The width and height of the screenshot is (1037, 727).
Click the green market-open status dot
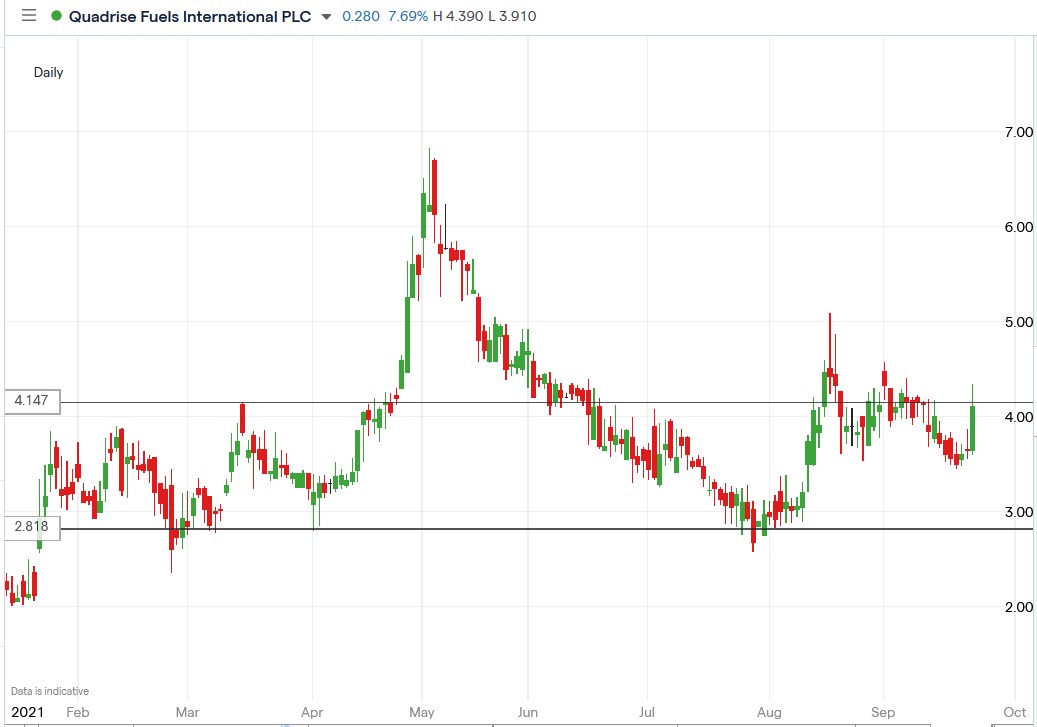click(58, 17)
